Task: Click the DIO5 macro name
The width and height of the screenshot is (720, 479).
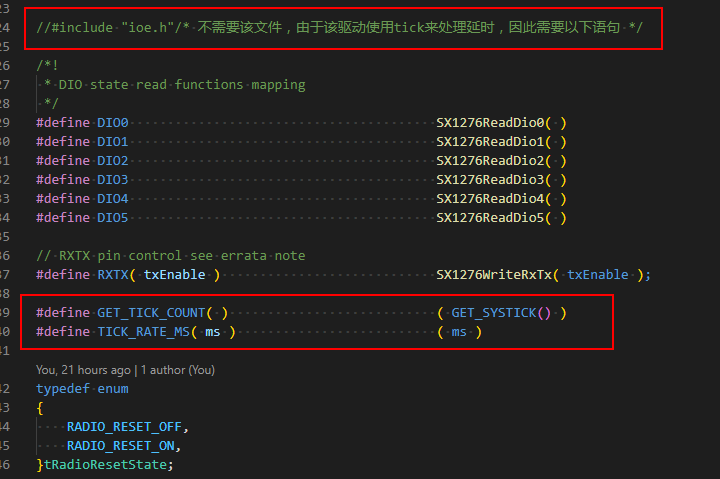Action: pyautogui.click(x=112, y=217)
